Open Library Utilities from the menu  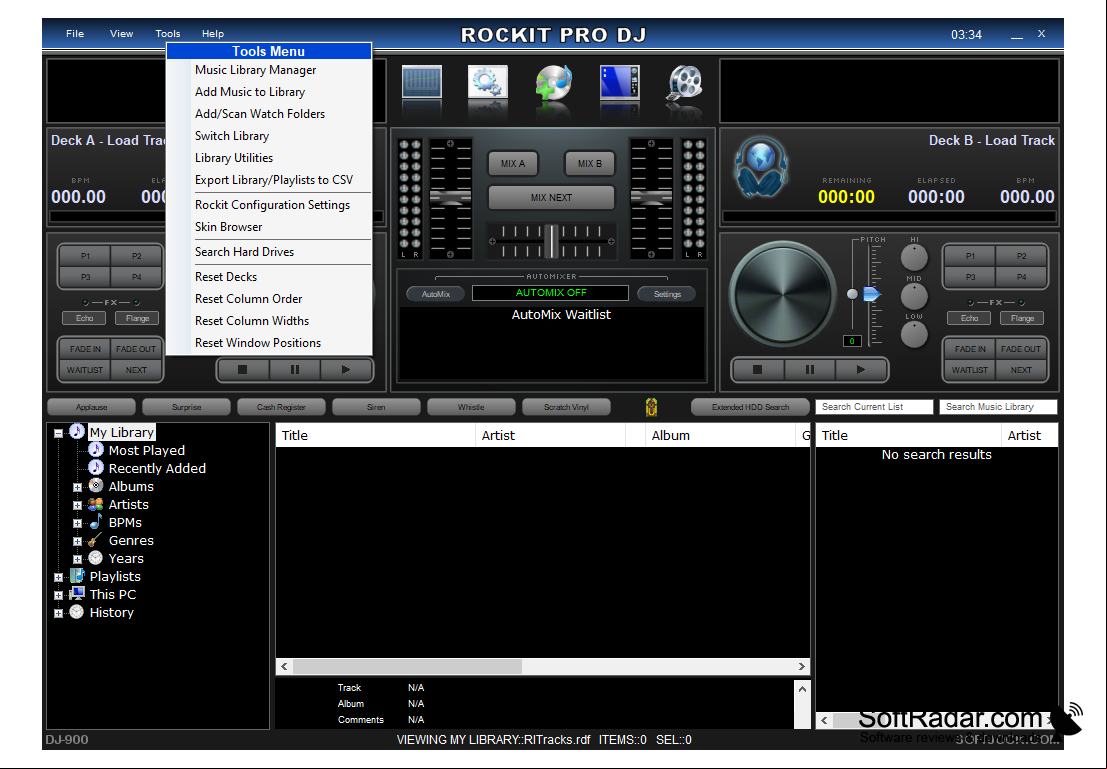(269, 157)
